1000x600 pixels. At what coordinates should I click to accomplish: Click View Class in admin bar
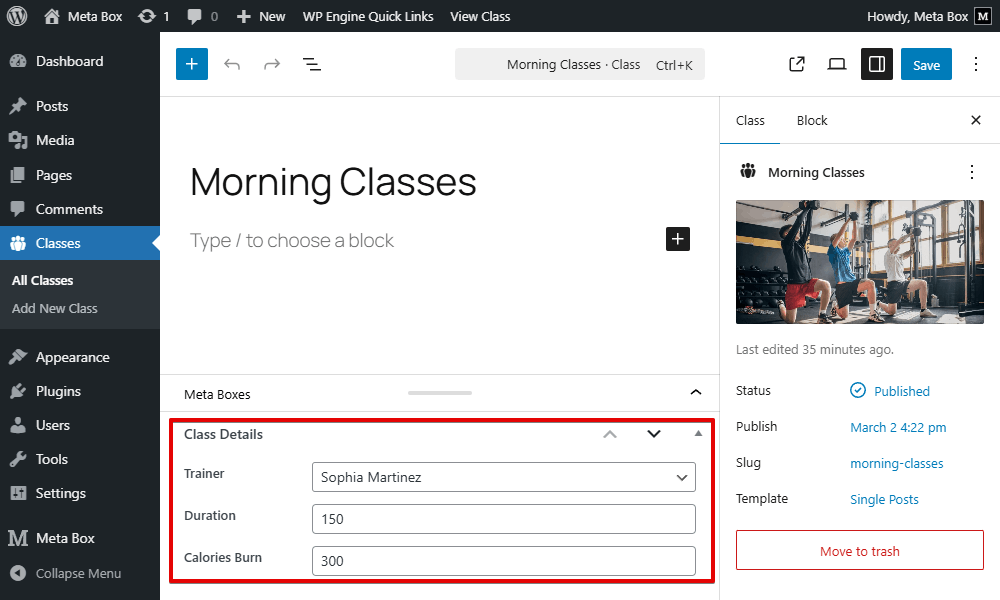[x=480, y=16]
